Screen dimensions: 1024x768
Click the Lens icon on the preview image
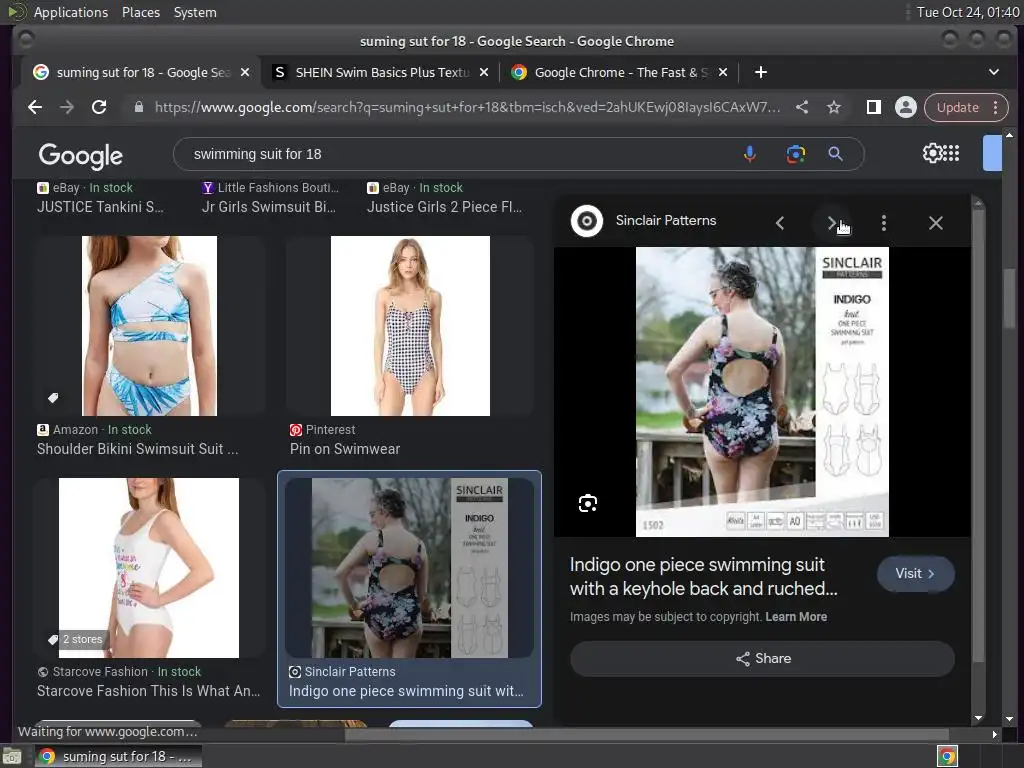pyautogui.click(x=588, y=504)
